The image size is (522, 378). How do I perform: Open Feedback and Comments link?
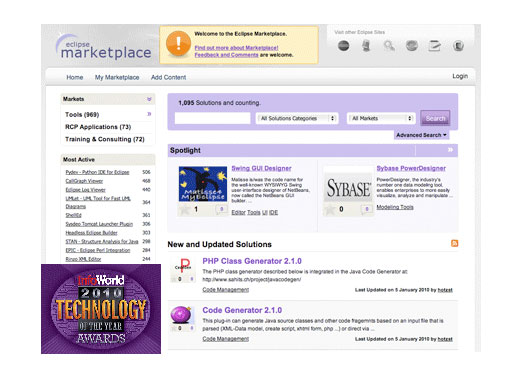[x=226, y=55]
